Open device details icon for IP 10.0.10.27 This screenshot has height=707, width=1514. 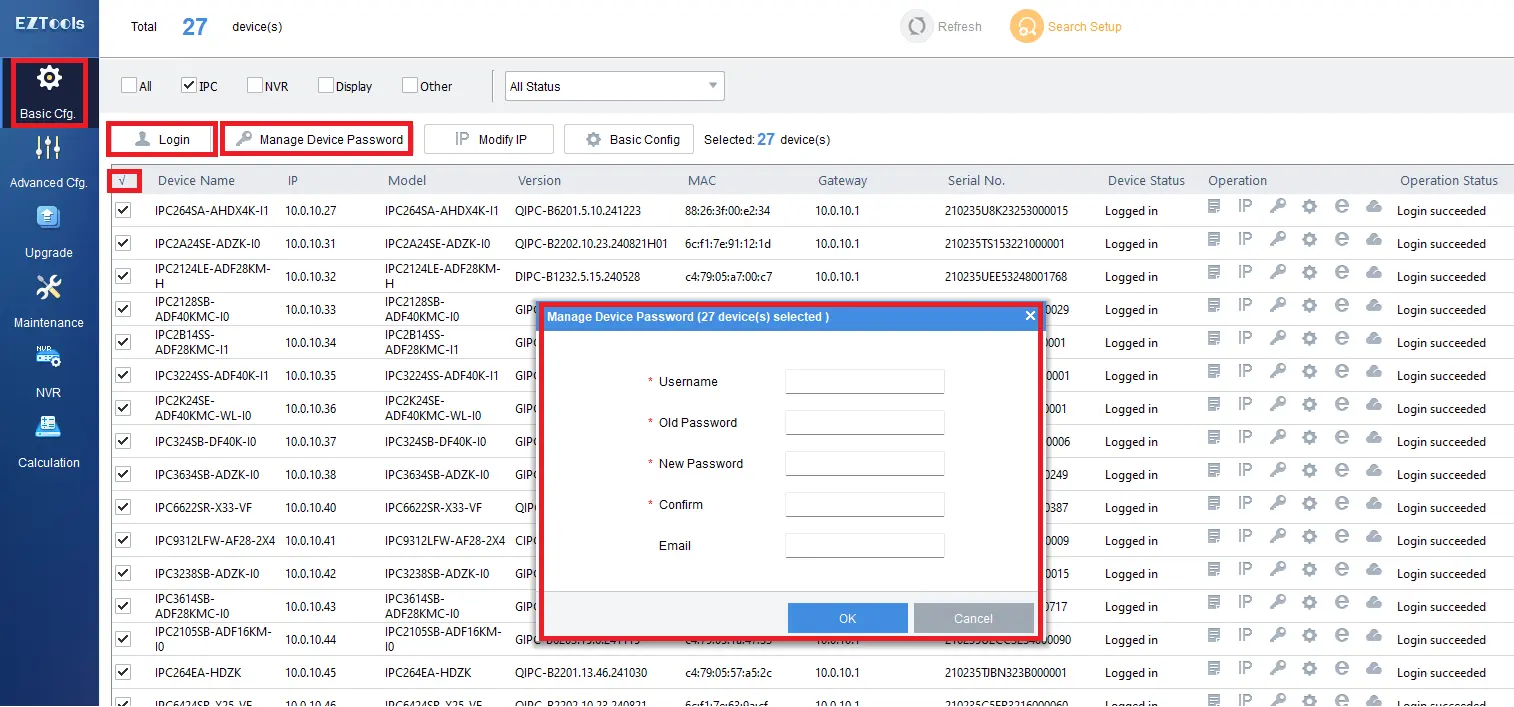[x=1214, y=207]
